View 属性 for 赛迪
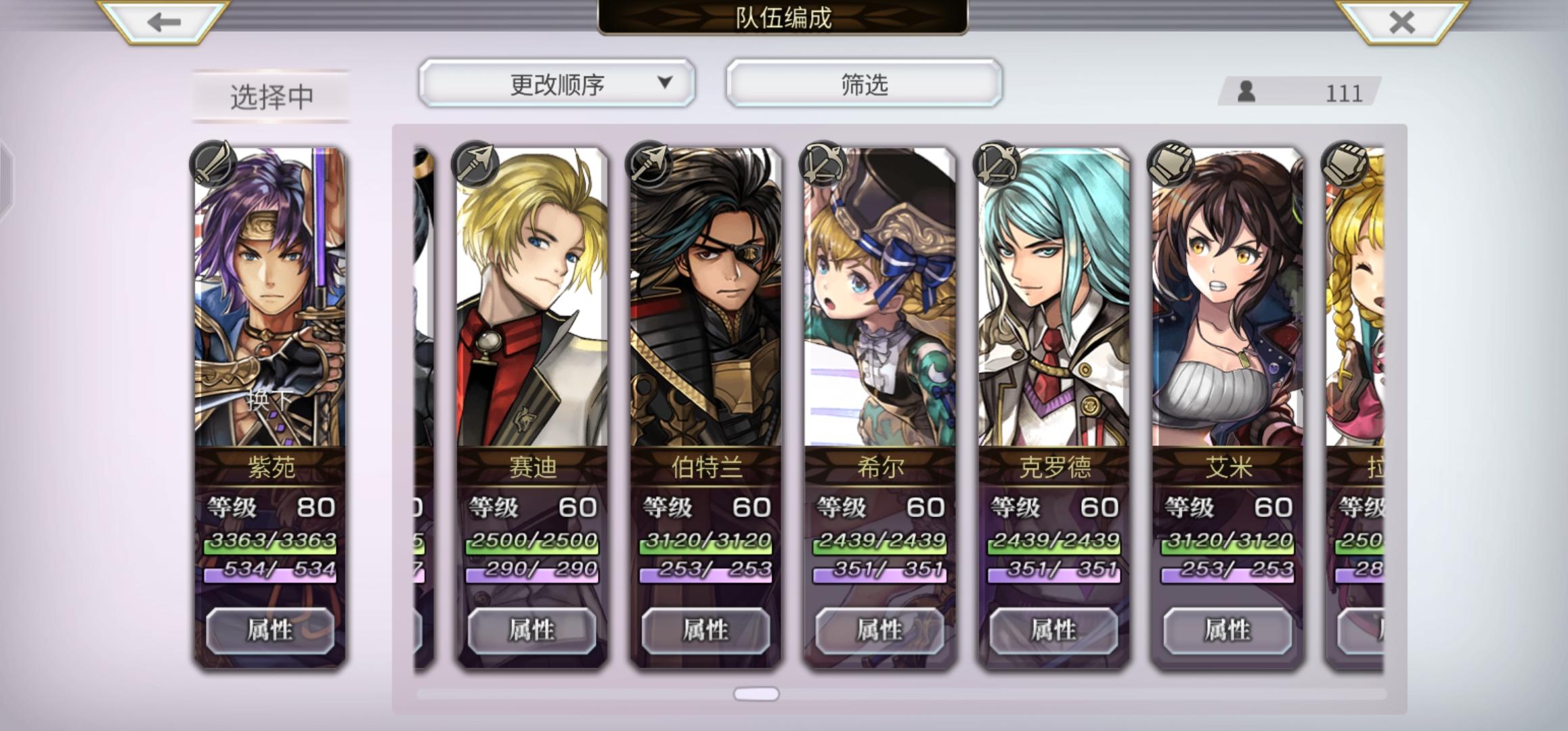This screenshot has width=1568, height=731. pyautogui.click(x=532, y=630)
